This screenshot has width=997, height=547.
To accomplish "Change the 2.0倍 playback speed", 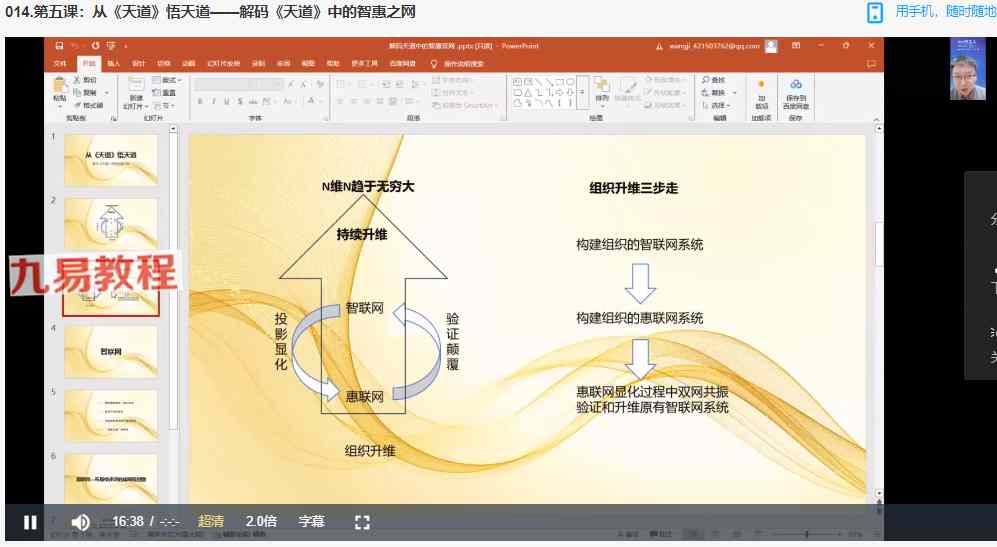I will [x=260, y=521].
